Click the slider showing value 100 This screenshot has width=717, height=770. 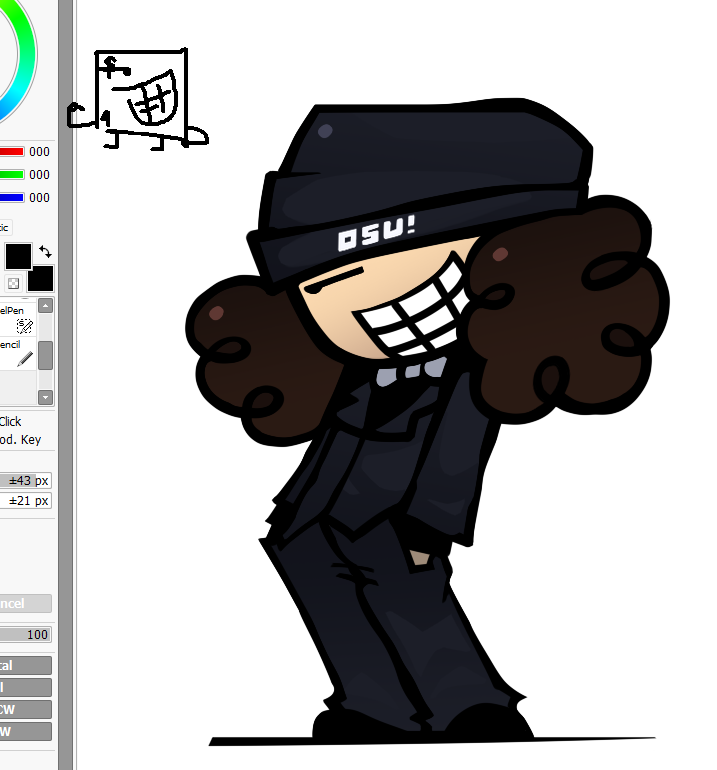[x=26, y=634]
